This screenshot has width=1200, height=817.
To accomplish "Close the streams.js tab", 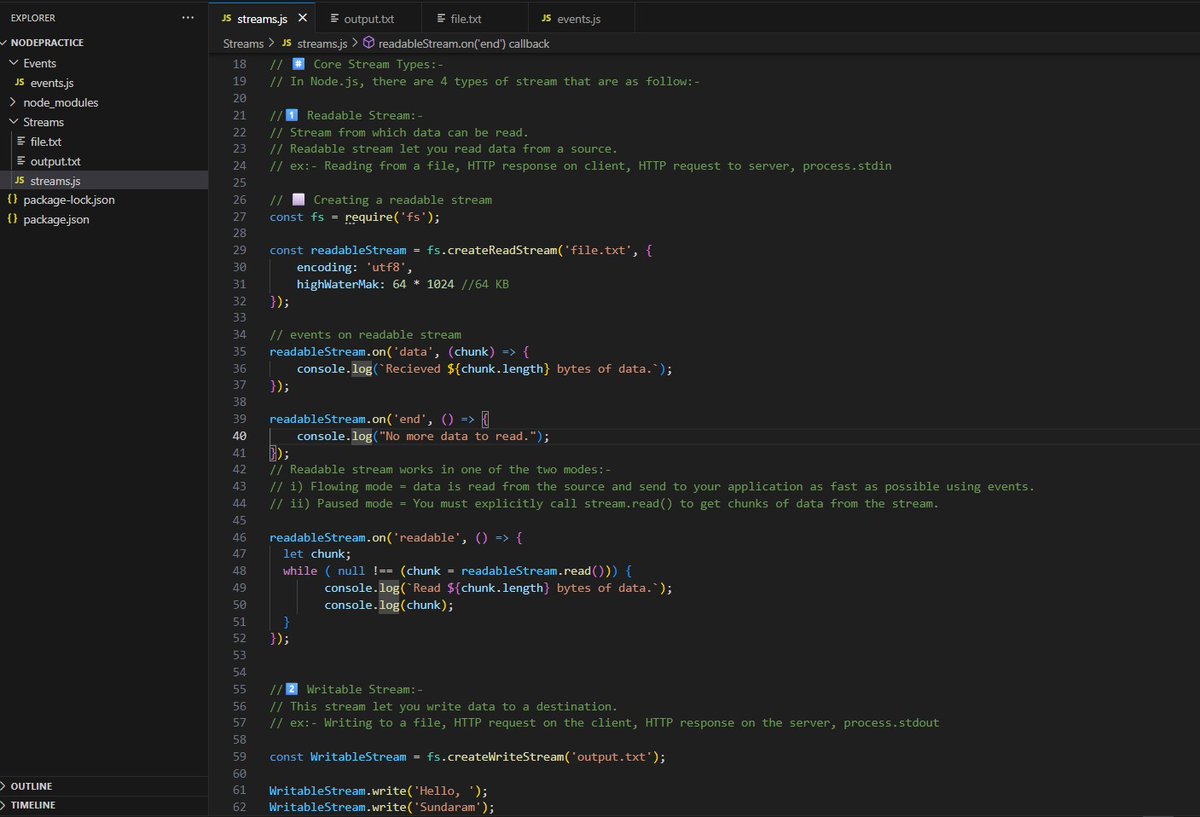I will click(303, 17).
